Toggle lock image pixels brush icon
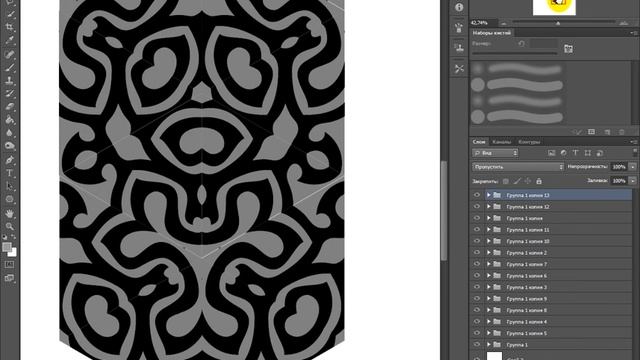The height and width of the screenshot is (360, 640). pos(517,181)
